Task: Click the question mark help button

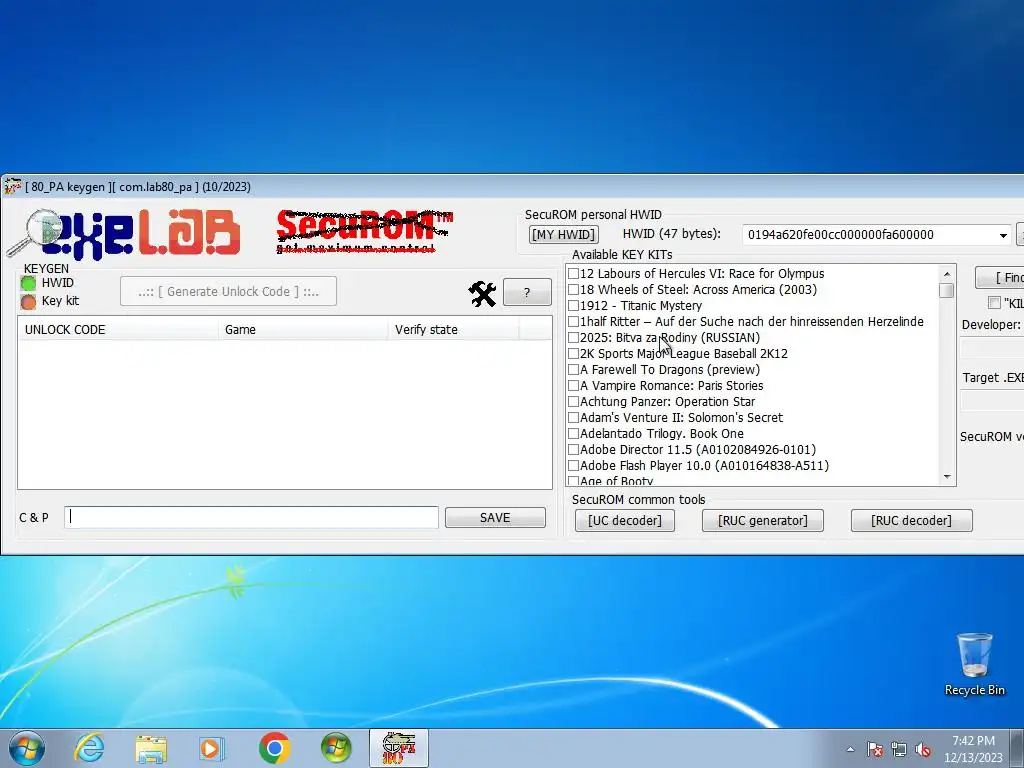Action: coord(527,293)
